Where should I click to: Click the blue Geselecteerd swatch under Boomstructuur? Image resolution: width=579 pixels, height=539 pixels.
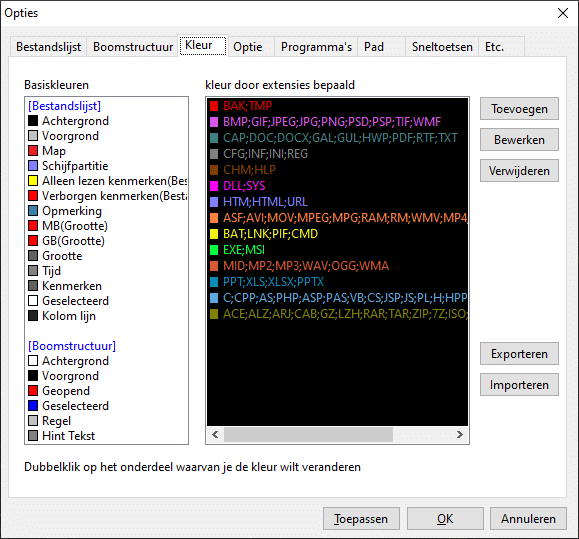[x=33, y=406]
